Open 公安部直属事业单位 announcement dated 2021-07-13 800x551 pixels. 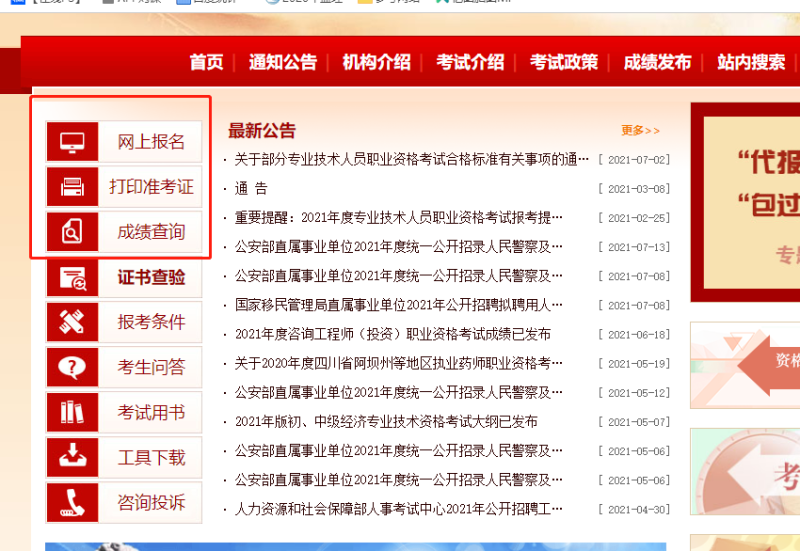(398, 247)
